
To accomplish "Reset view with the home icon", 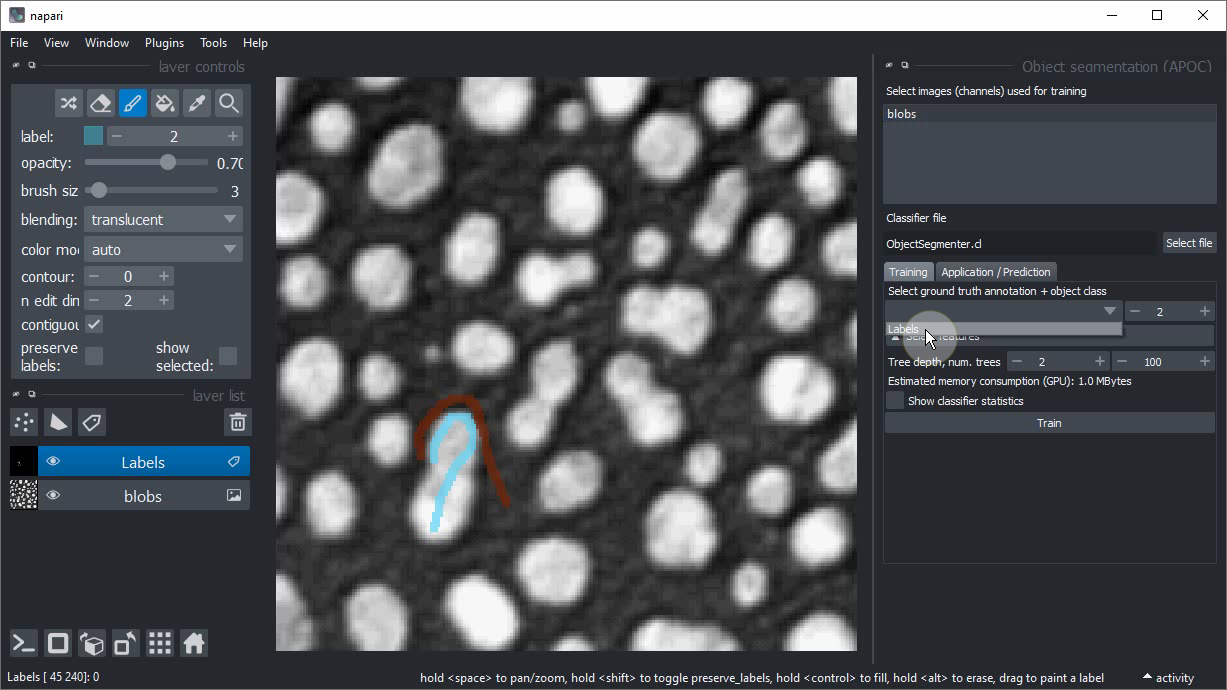I will point(194,643).
